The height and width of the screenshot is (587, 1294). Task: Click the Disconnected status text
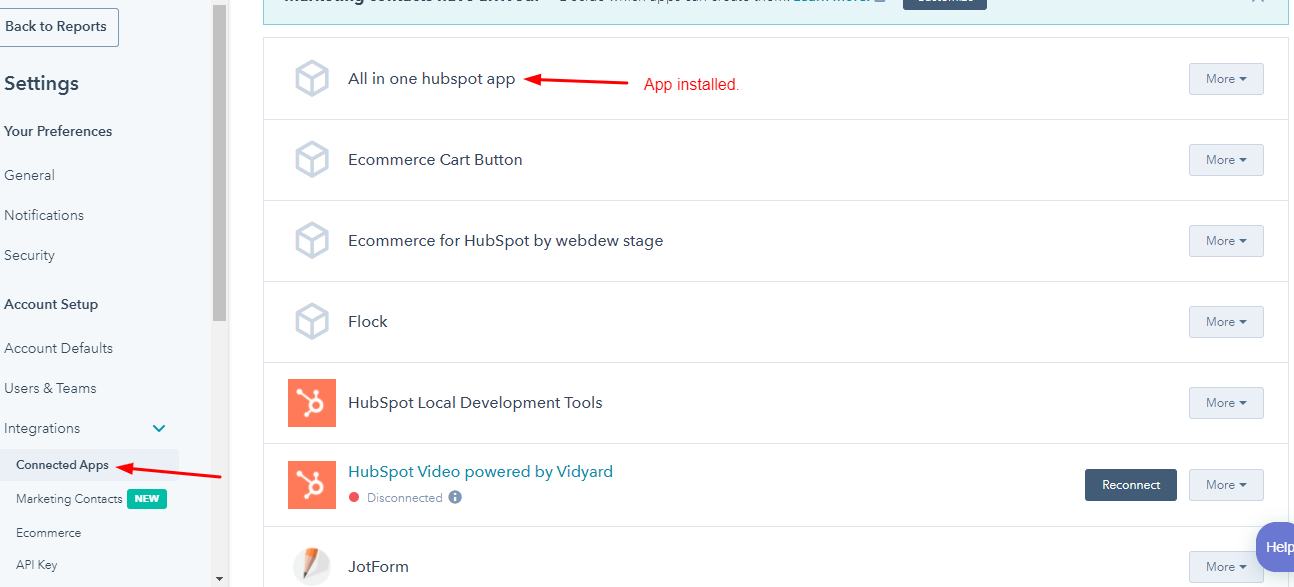(404, 498)
